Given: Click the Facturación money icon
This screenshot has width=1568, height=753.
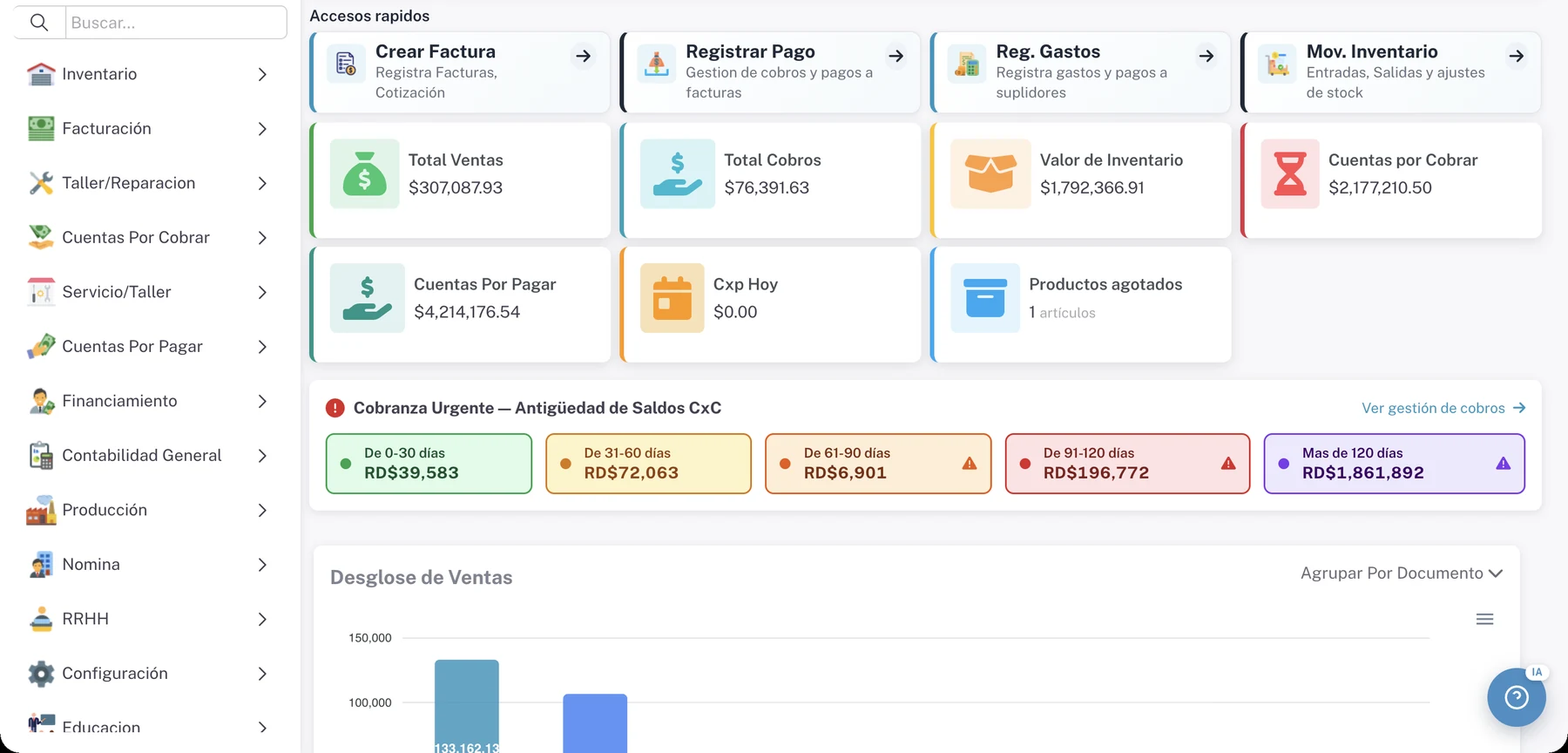Looking at the screenshot, I should pos(41,129).
